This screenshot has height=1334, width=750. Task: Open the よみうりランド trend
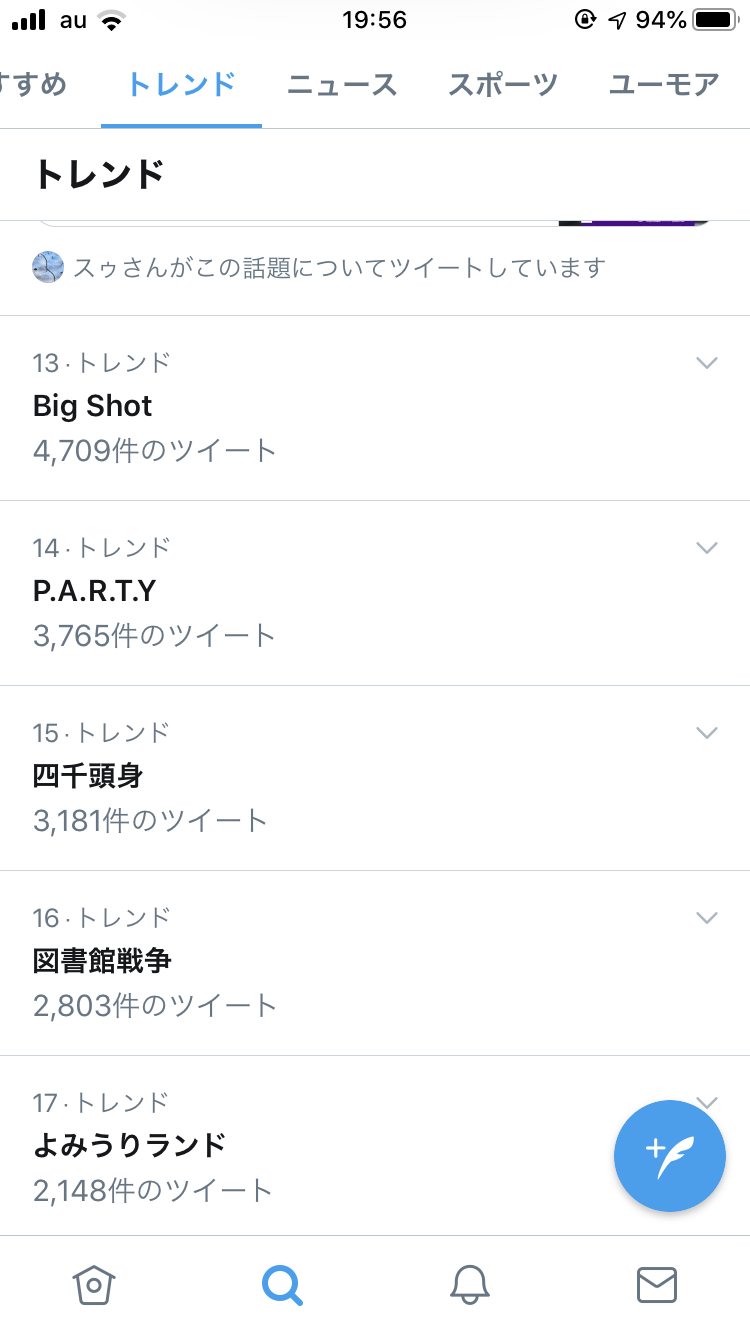130,1146
